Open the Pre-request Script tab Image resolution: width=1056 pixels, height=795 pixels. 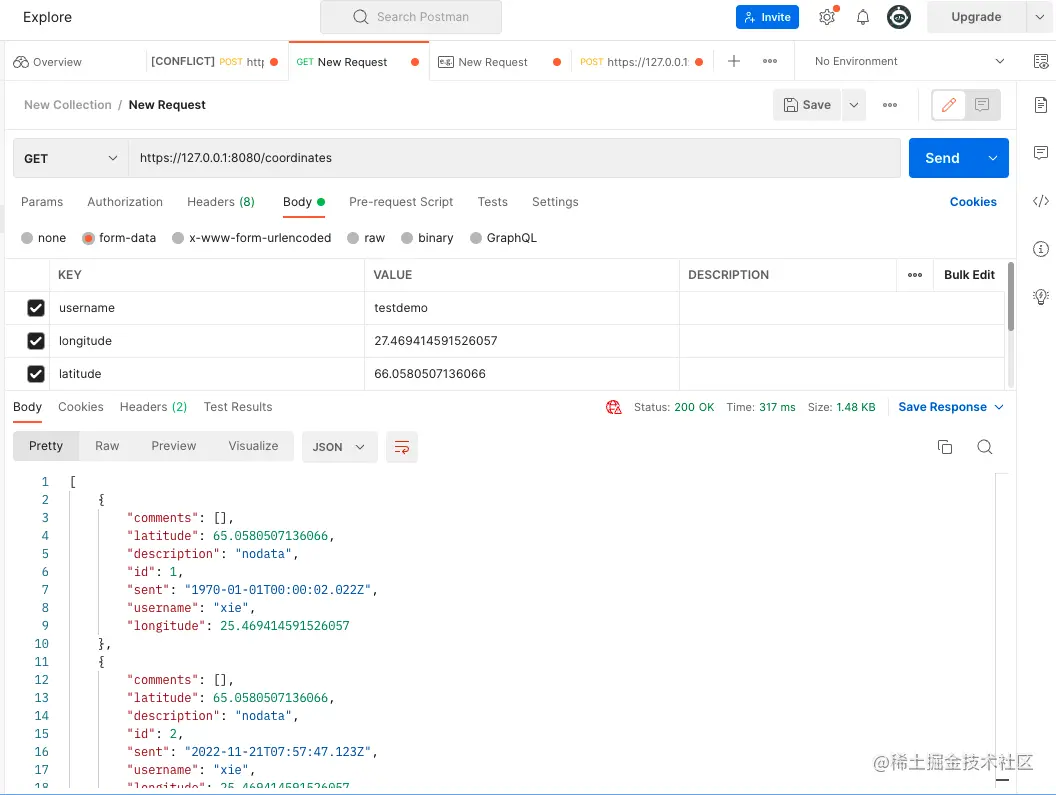point(401,201)
